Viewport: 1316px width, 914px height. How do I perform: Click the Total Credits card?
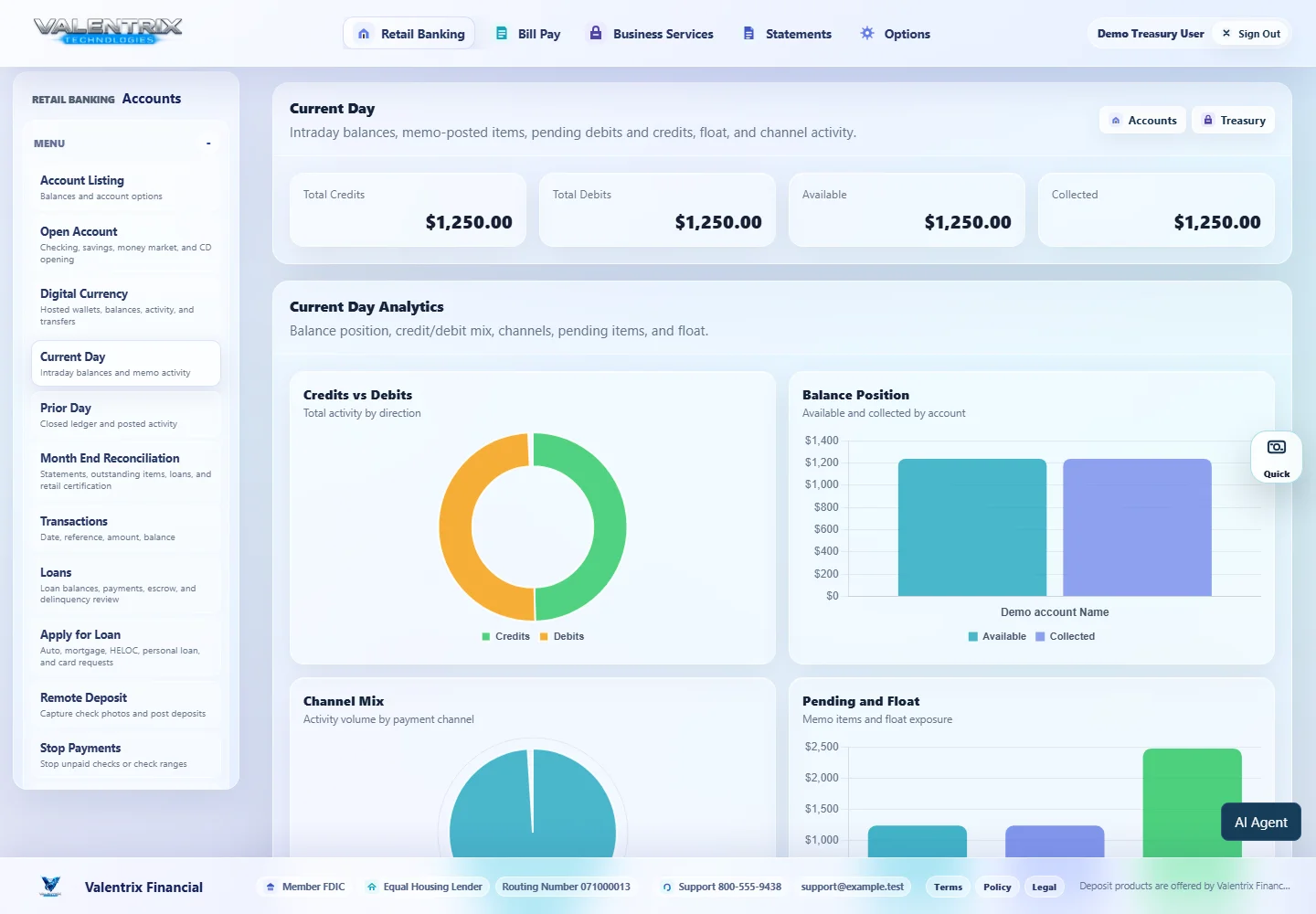[x=408, y=209]
